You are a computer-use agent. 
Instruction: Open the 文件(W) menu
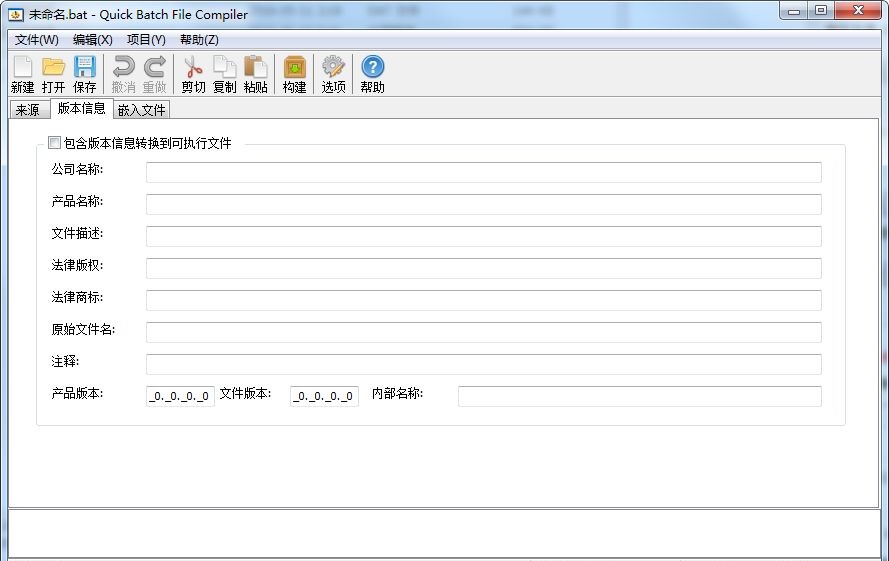[x=37, y=40]
